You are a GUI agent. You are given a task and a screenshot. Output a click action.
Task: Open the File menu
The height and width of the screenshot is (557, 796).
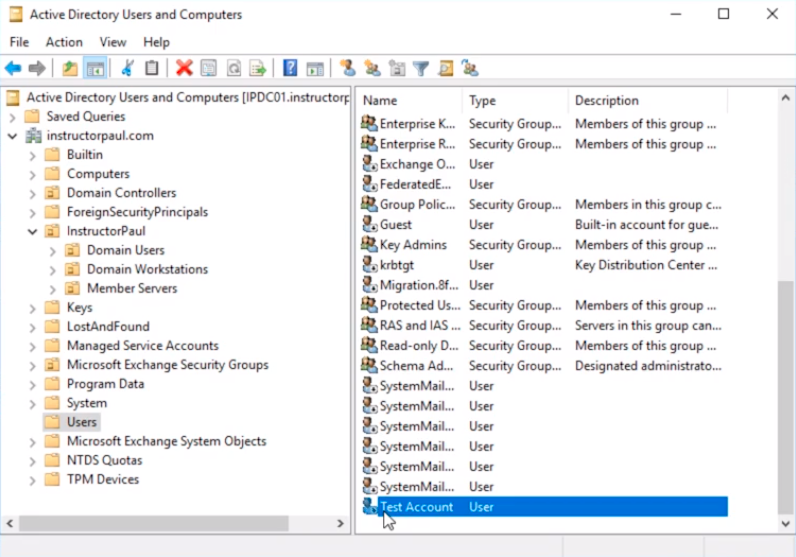pyautogui.click(x=19, y=42)
